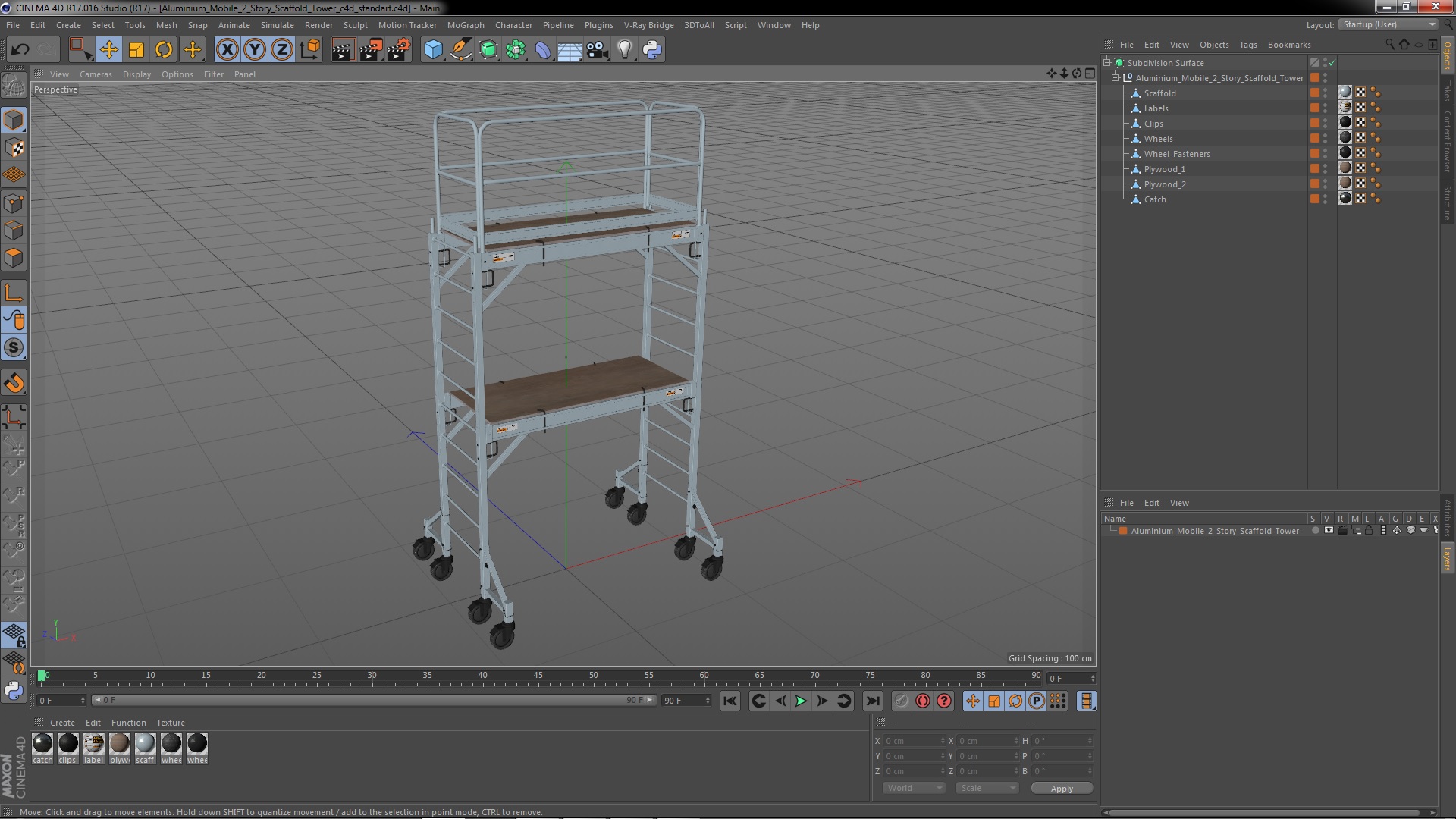The width and height of the screenshot is (1456, 819).
Task: Open the File menu
Action: pyautogui.click(x=13, y=25)
